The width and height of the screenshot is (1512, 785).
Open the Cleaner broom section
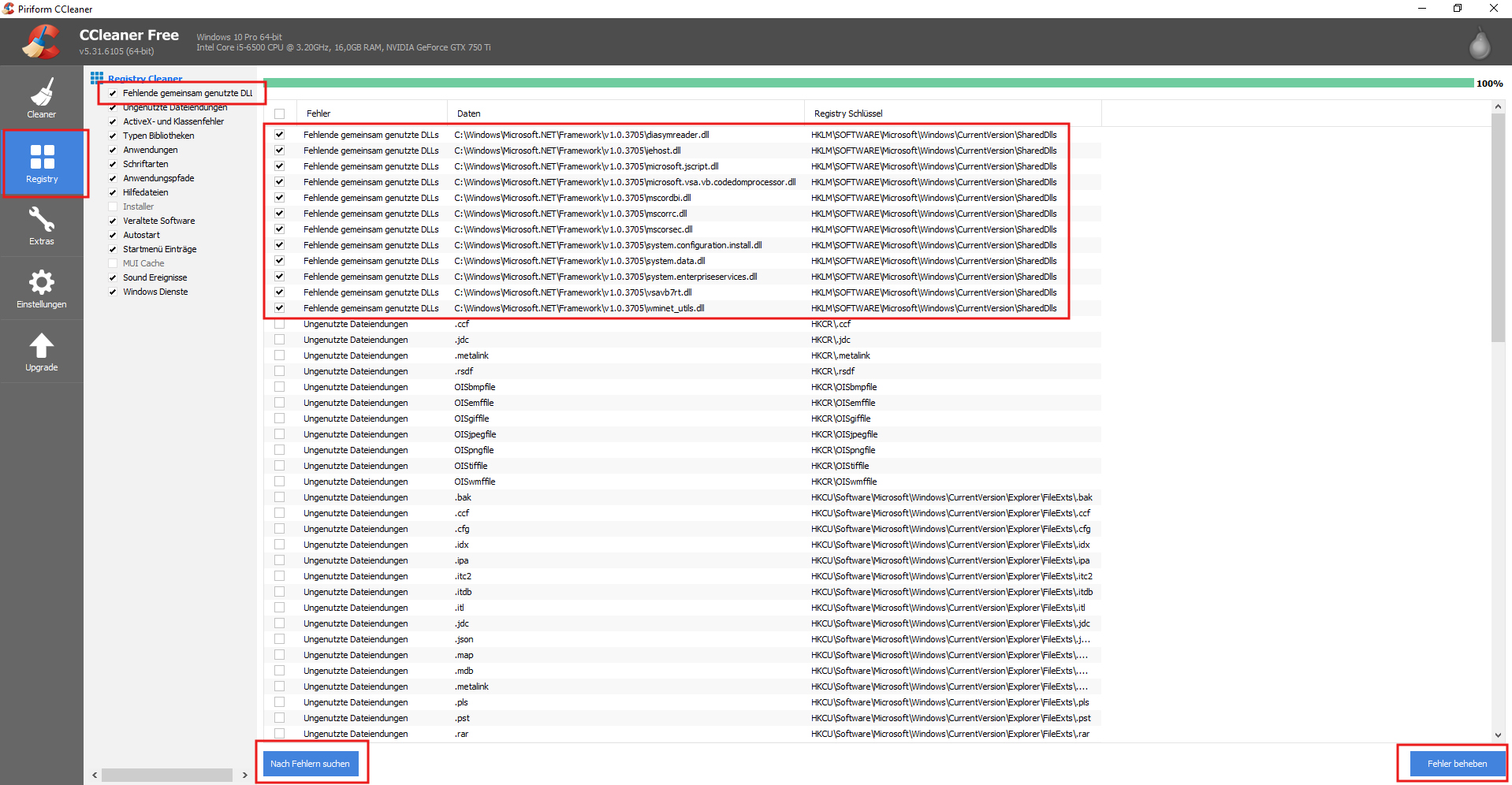[42, 99]
